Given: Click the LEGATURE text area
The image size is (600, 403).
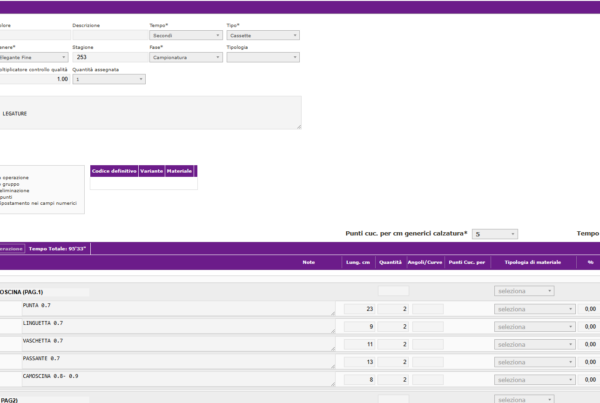Looking at the screenshot, I should coord(150,113).
